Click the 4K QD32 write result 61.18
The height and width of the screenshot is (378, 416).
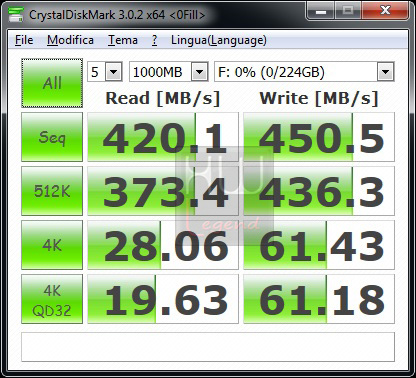(319, 299)
